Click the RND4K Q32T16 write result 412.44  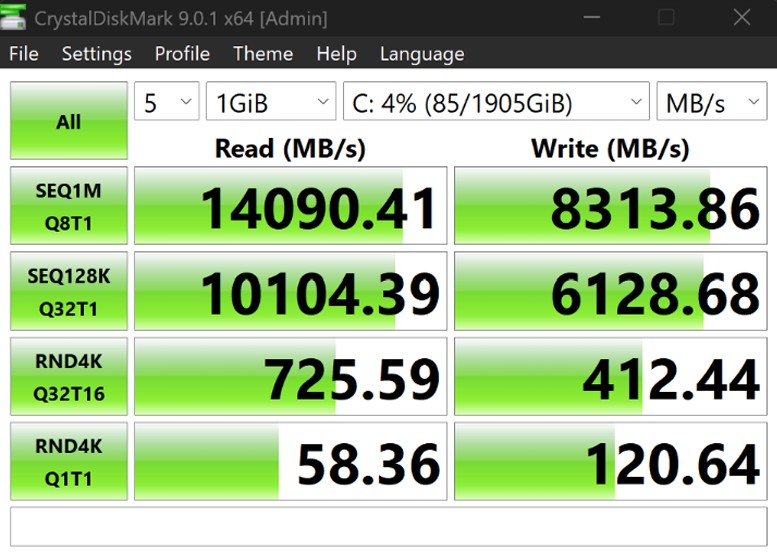[x=610, y=377]
